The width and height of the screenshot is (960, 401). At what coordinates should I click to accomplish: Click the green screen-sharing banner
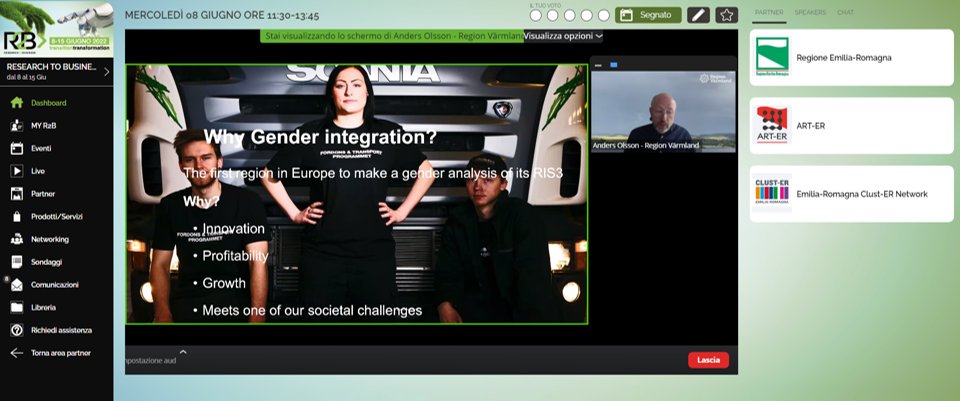[x=392, y=36]
